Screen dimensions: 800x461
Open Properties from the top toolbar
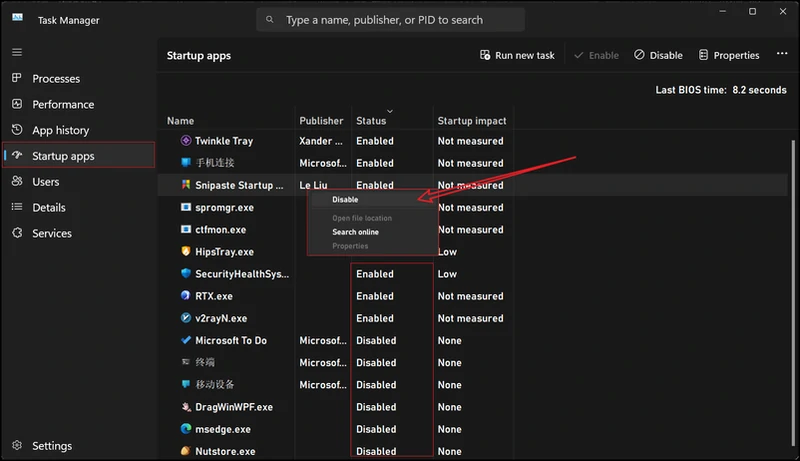point(729,56)
